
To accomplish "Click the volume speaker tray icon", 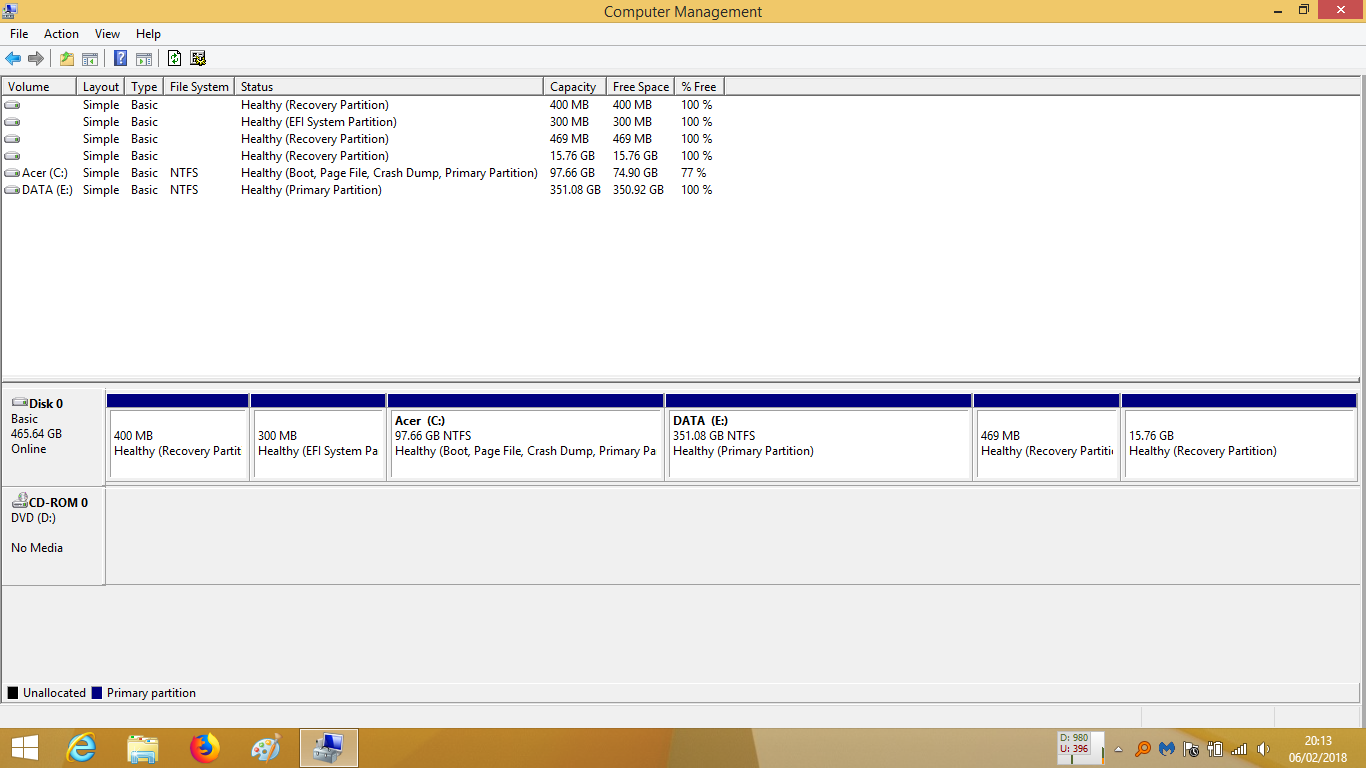I will coord(1263,748).
